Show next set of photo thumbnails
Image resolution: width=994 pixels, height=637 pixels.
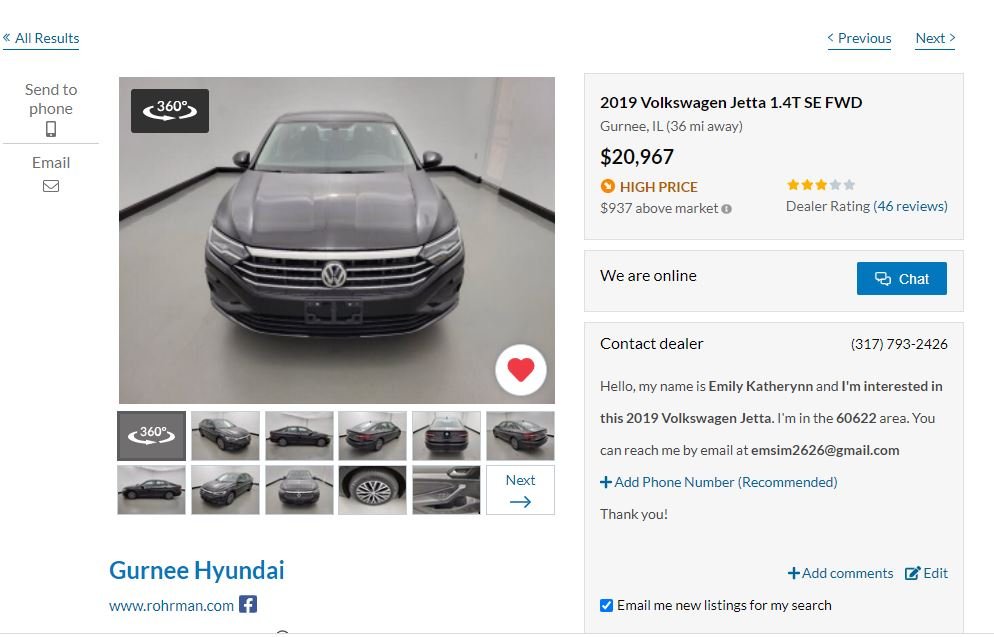pos(520,490)
